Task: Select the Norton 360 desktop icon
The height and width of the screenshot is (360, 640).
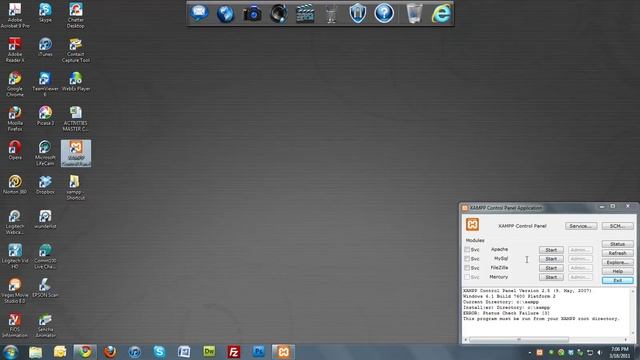Action: point(15,184)
